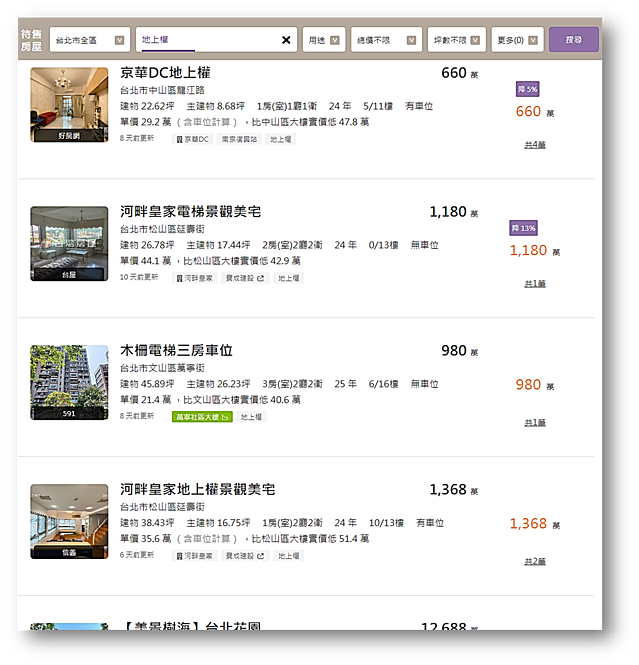Click 河畔皇家 tag on the 1,180萬 listing
639x665 pixels.
pyautogui.click(x=195, y=278)
